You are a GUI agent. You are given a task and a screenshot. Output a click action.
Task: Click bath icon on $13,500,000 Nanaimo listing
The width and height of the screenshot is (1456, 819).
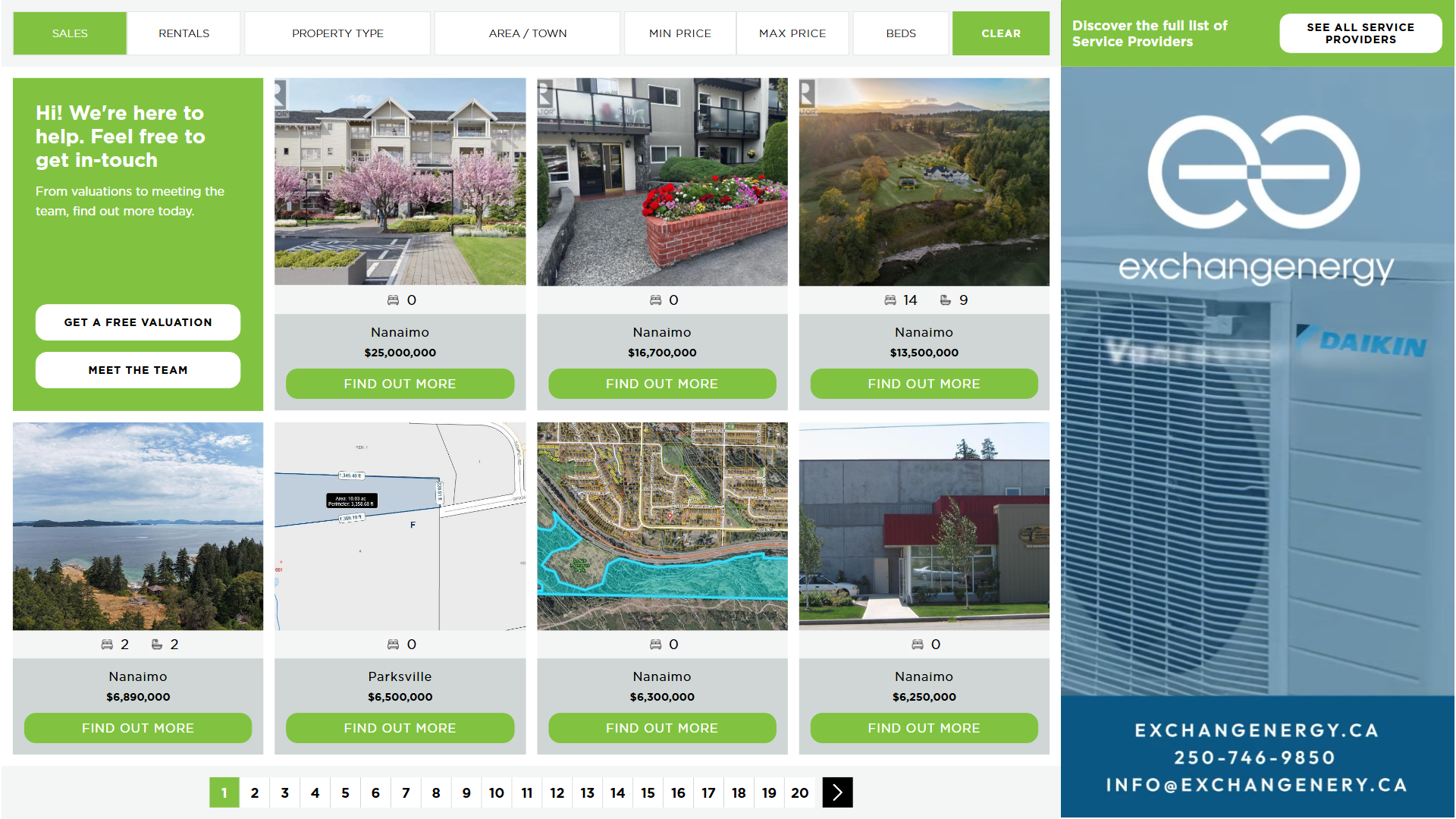[x=946, y=300]
